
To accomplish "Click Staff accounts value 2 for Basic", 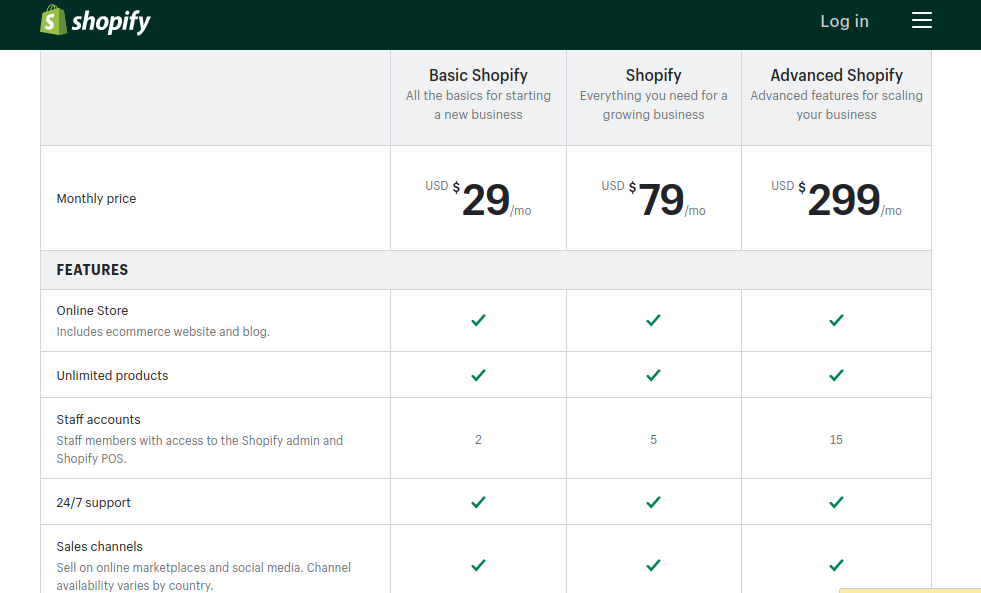I will [478, 440].
